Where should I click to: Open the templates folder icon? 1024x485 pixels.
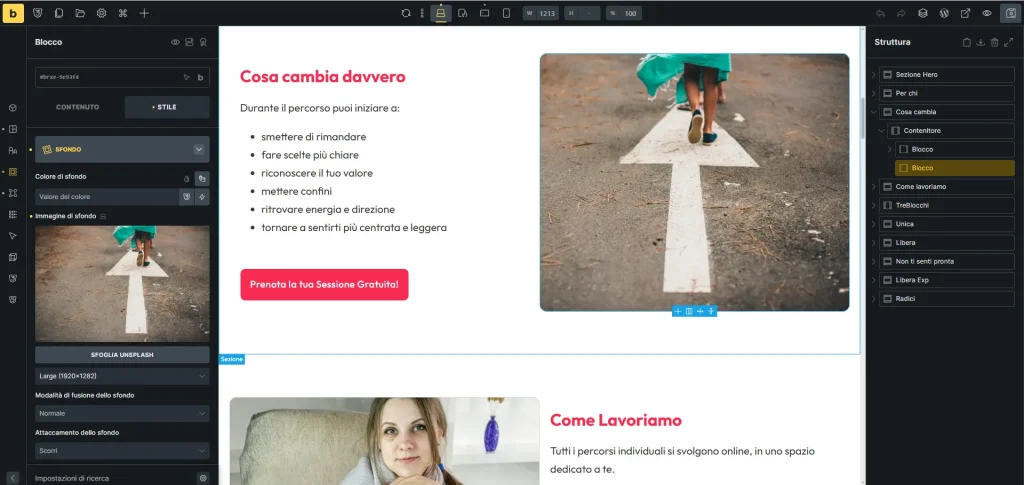(x=80, y=13)
